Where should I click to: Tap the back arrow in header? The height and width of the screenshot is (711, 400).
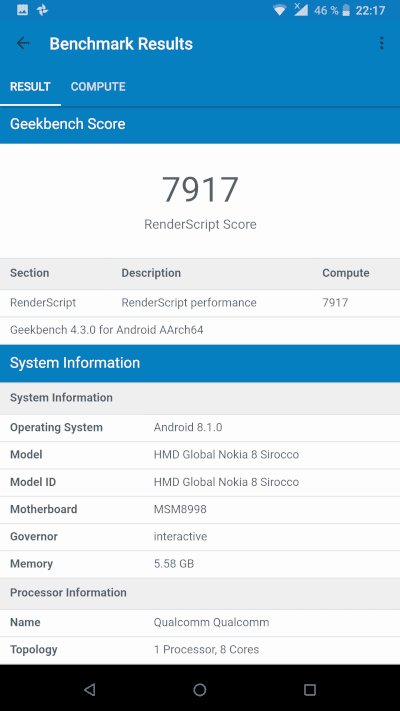coord(23,44)
